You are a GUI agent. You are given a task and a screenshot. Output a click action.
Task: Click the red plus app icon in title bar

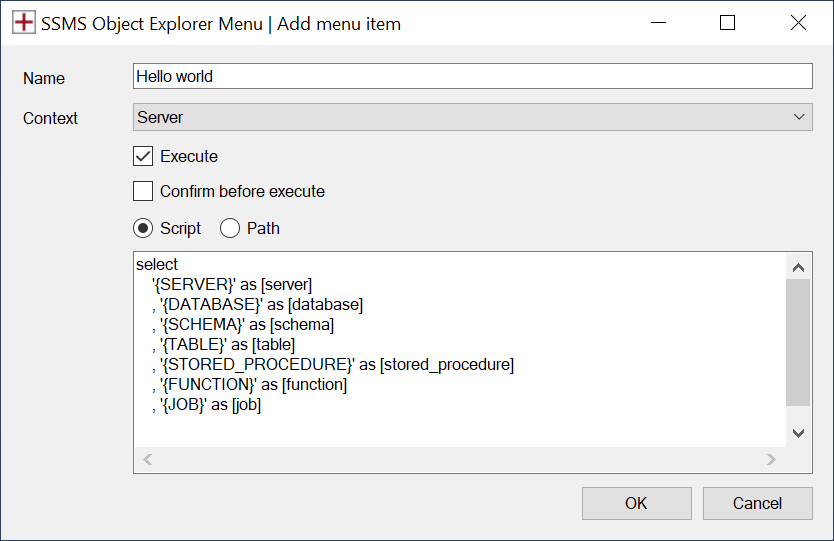(23, 23)
